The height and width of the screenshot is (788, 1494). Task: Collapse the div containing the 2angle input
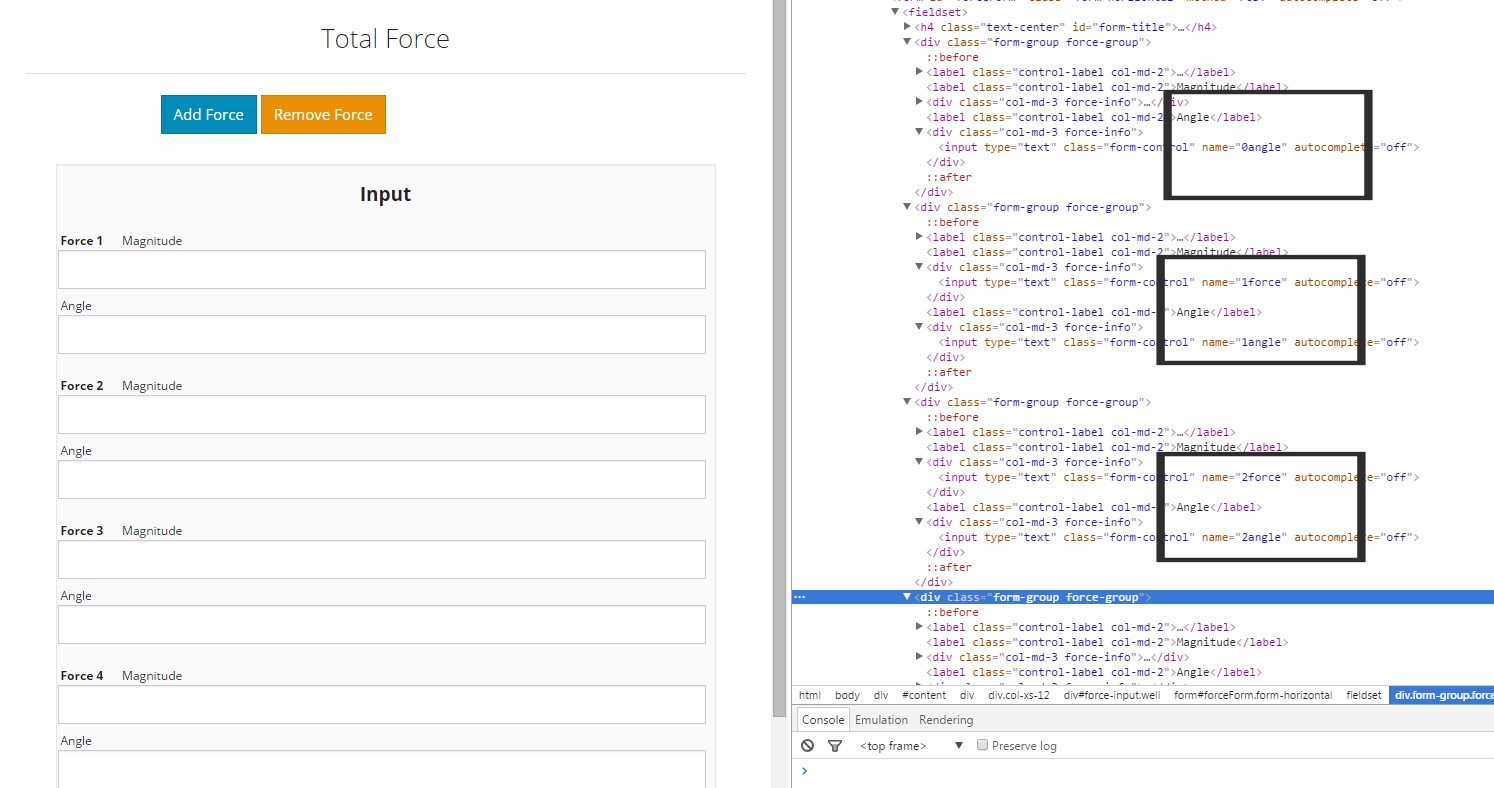click(919, 522)
